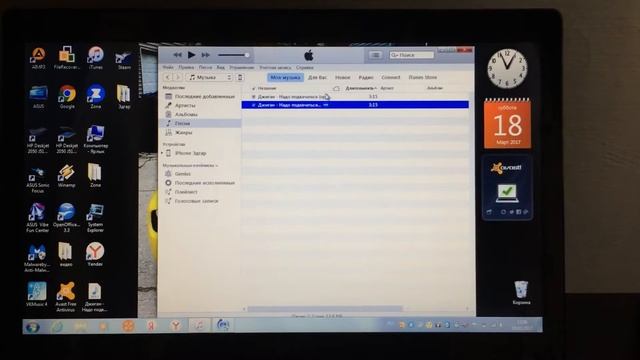Open Последние исполненные playlist
The width and height of the screenshot is (640, 360).
coord(200,183)
